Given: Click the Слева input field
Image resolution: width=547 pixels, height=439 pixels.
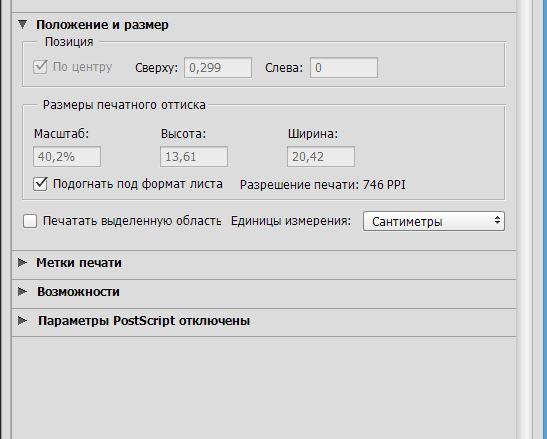Looking at the screenshot, I should pos(344,67).
